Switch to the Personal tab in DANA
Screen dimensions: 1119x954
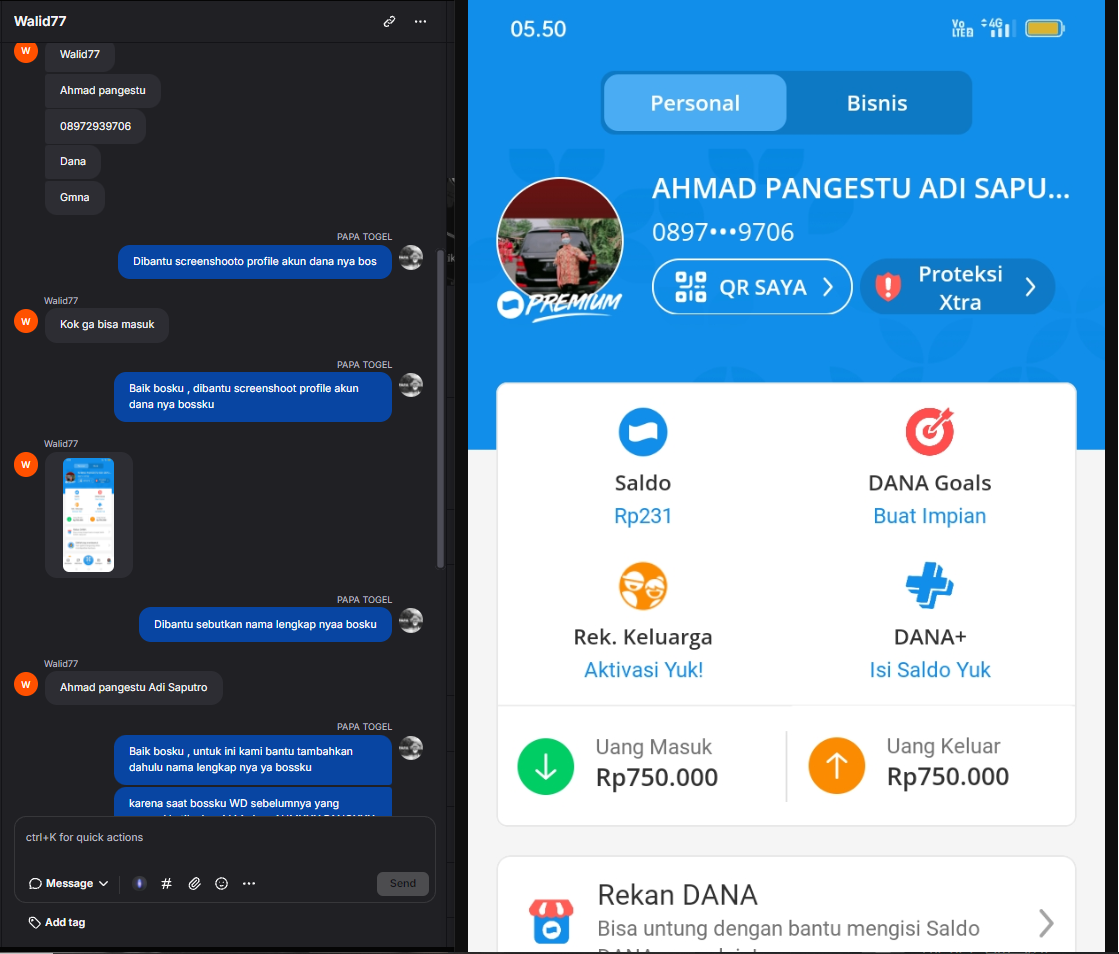(x=695, y=103)
